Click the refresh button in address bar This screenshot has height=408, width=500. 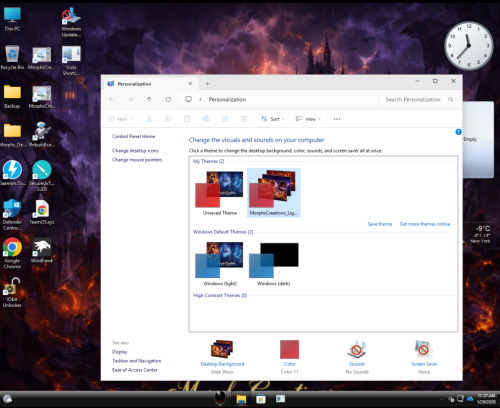point(168,99)
